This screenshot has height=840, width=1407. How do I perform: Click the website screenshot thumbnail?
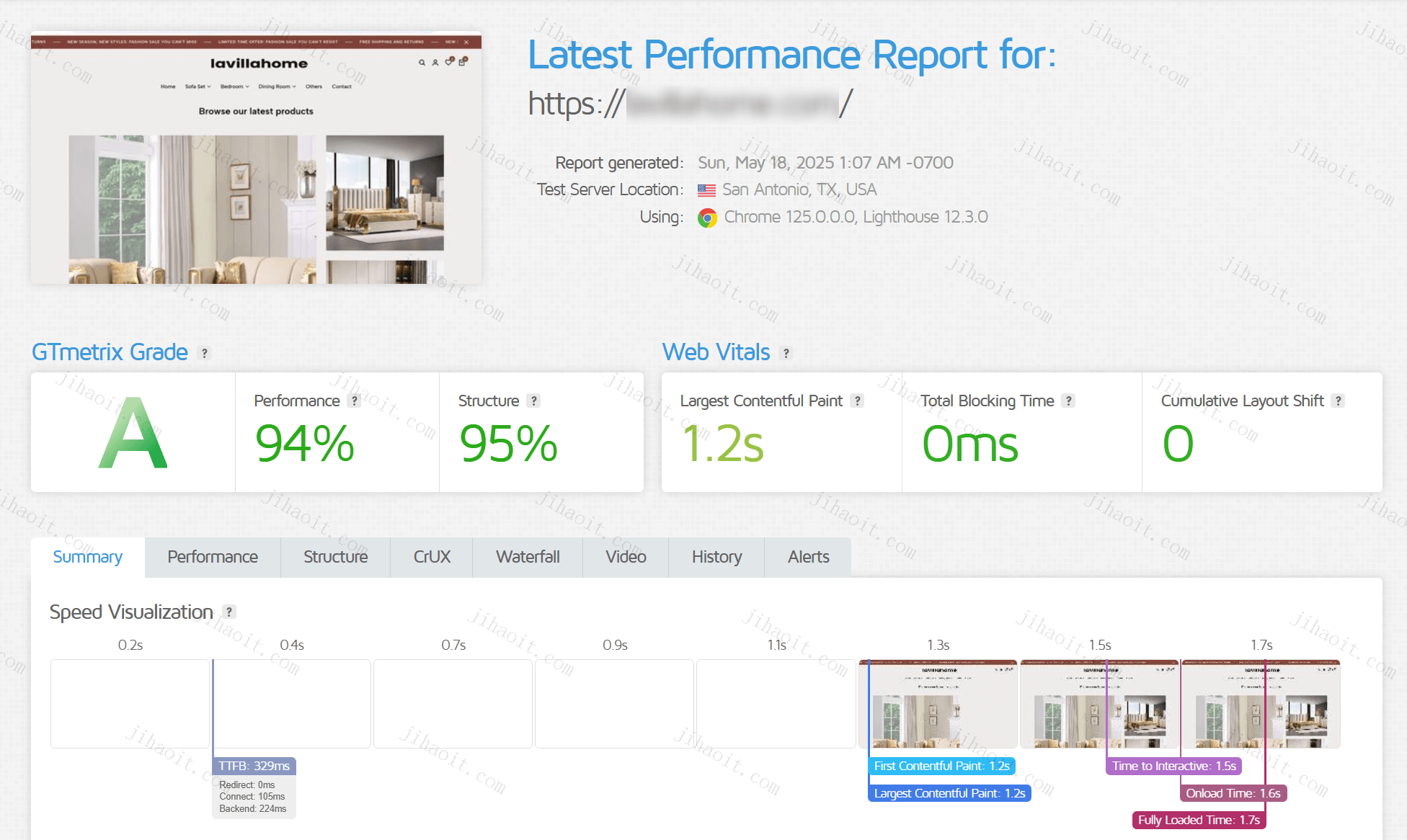(256, 158)
